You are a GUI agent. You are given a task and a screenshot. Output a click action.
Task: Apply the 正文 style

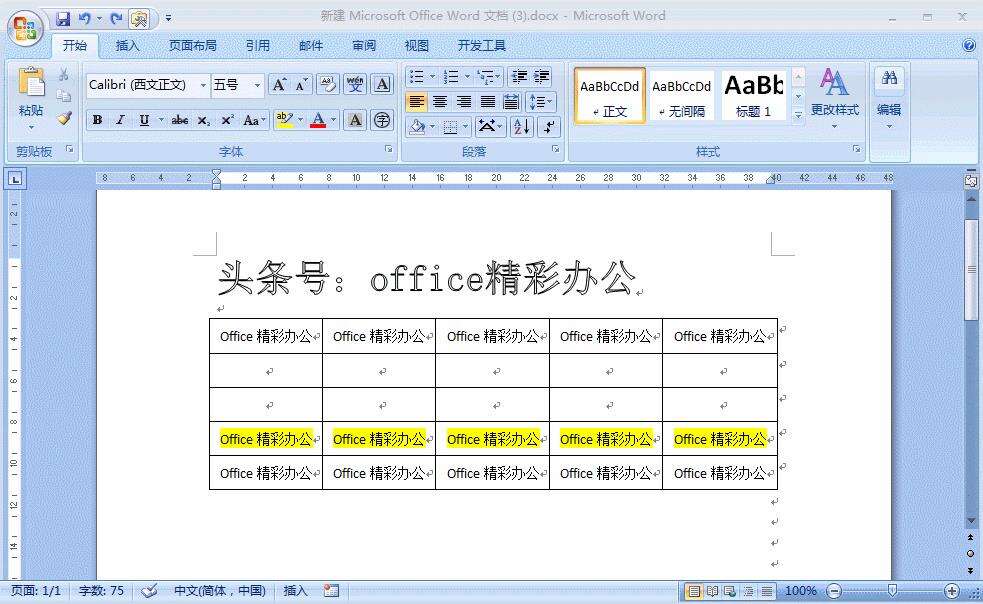point(609,96)
